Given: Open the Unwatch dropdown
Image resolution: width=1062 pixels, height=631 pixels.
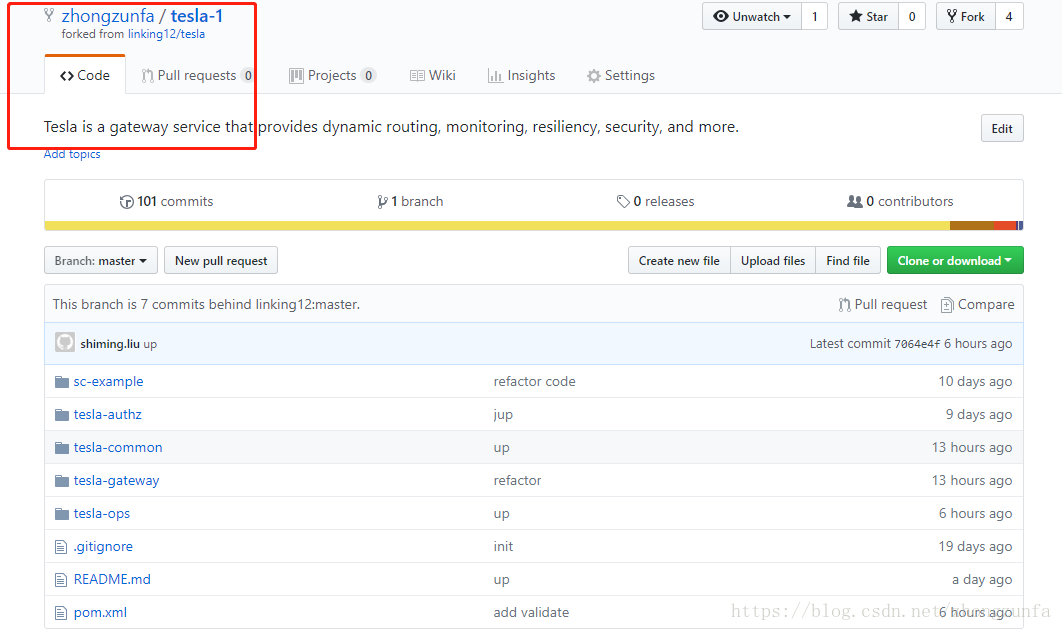Looking at the screenshot, I should (752, 16).
